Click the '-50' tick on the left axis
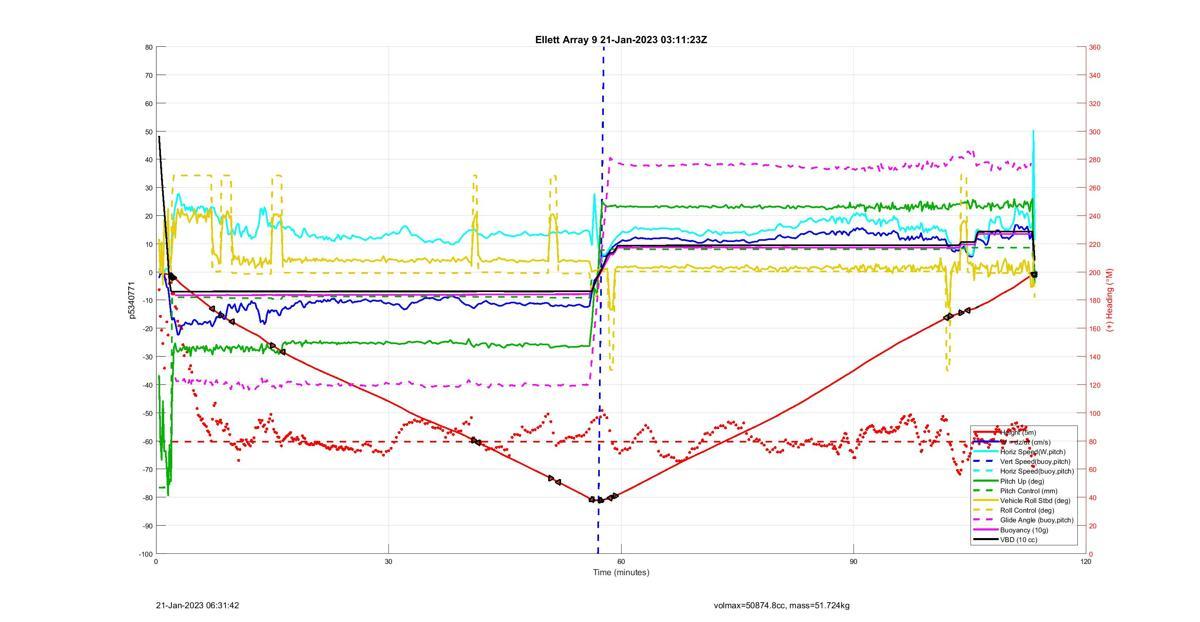Image resolution: width=1200 pixels, height=622 pixels. [x=147, y=413]
